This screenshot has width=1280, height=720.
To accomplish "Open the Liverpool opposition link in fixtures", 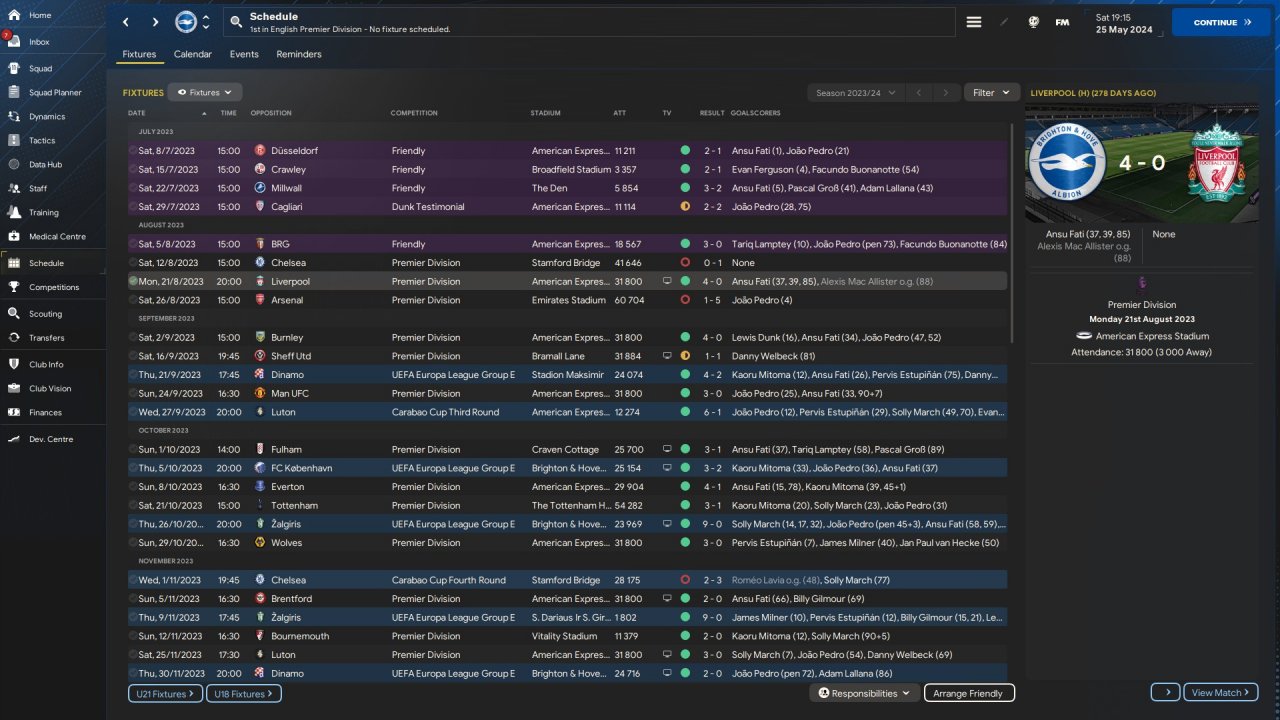I will [x=290, y=282].
